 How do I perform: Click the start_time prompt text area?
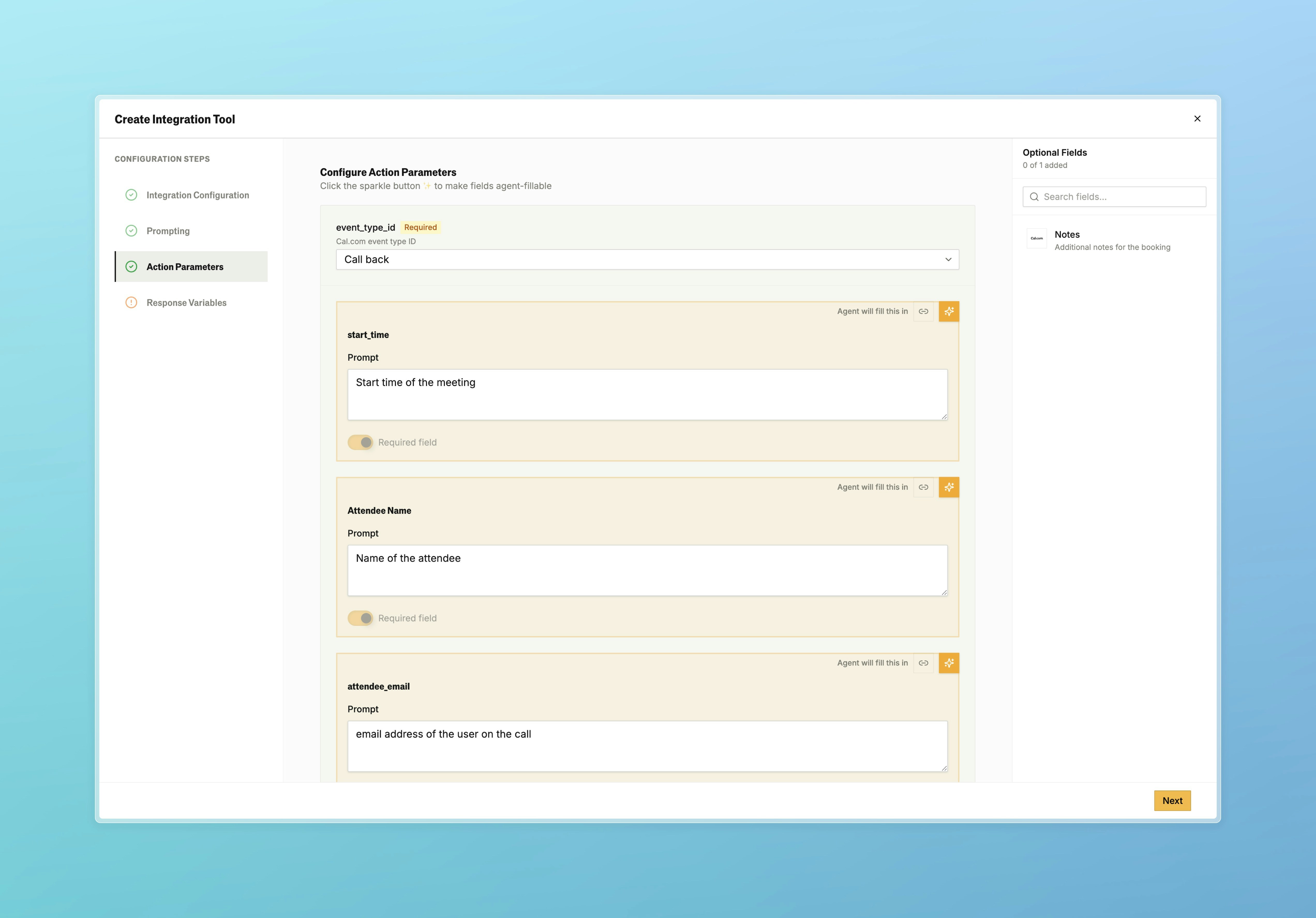click(647, 395)
